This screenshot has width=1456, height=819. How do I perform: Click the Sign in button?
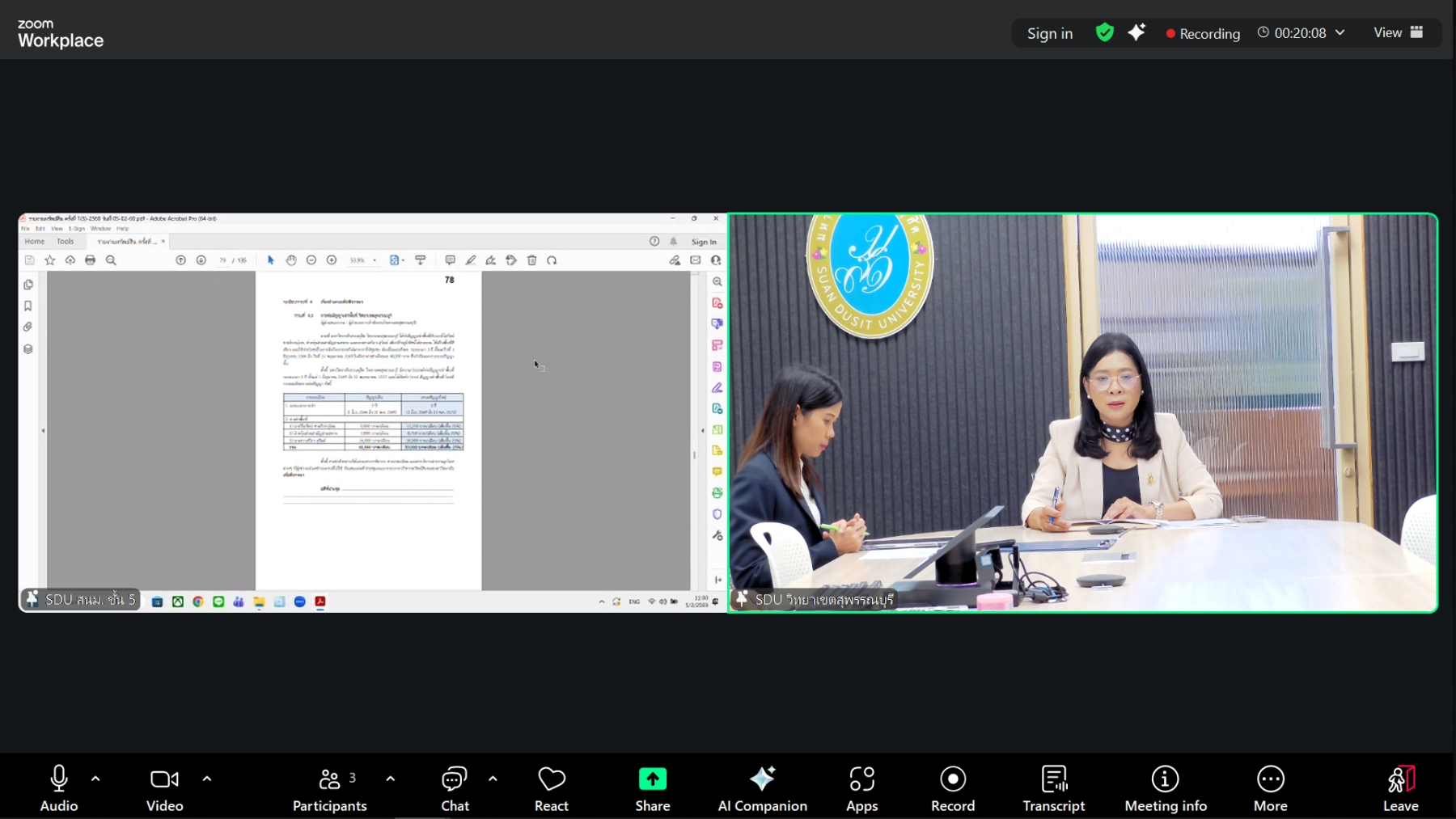click(1049, 33)
